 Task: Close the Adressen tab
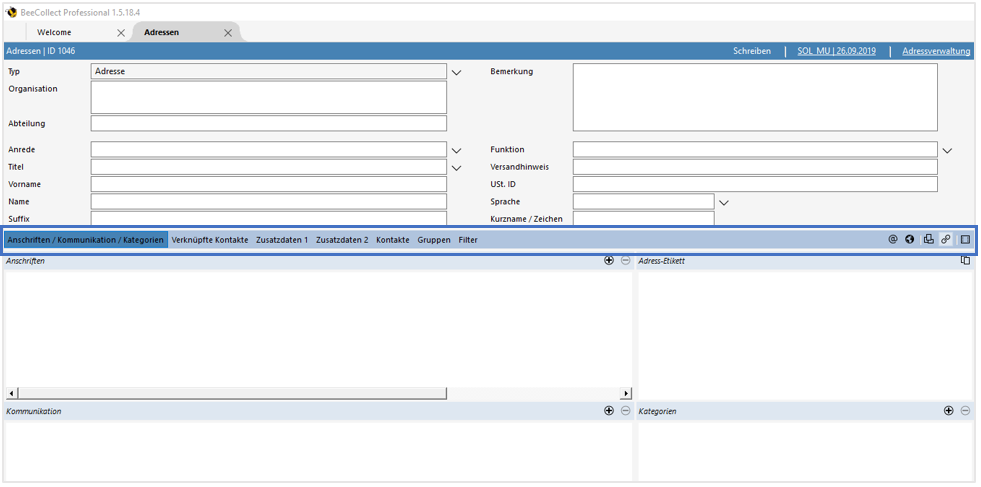228,33
